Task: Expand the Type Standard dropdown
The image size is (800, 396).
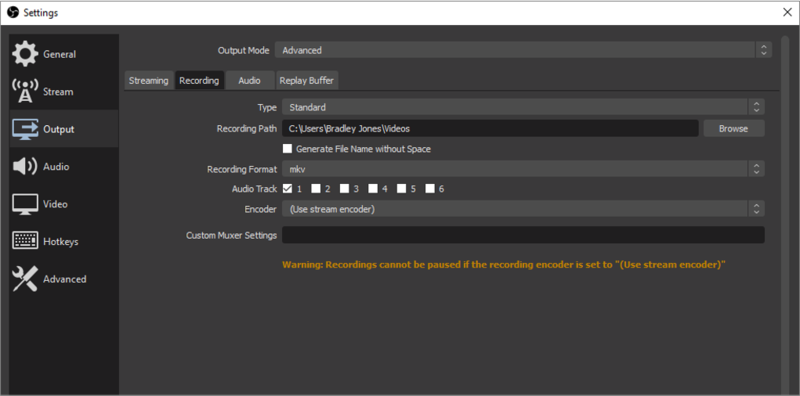Action: click(523, 107)
